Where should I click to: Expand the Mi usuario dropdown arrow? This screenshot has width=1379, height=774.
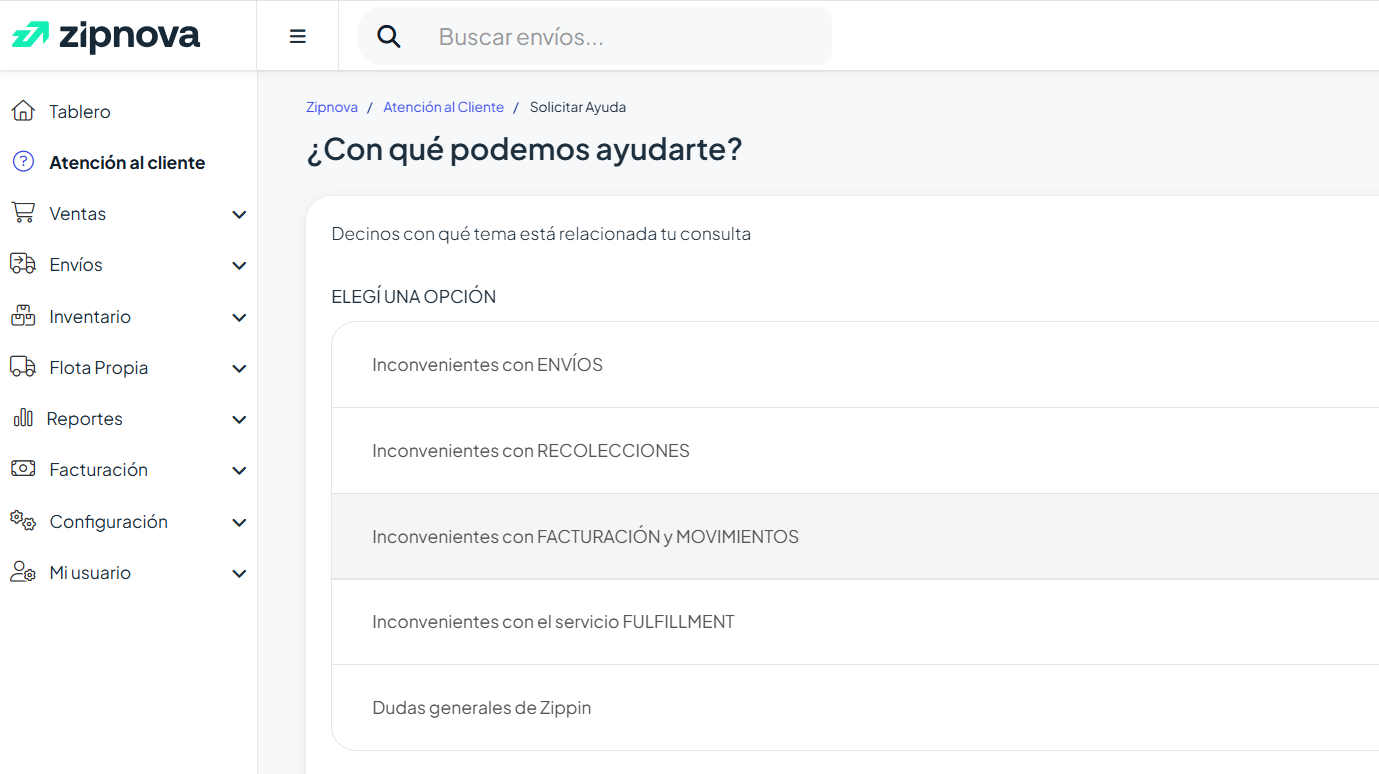tap(239, 573)
